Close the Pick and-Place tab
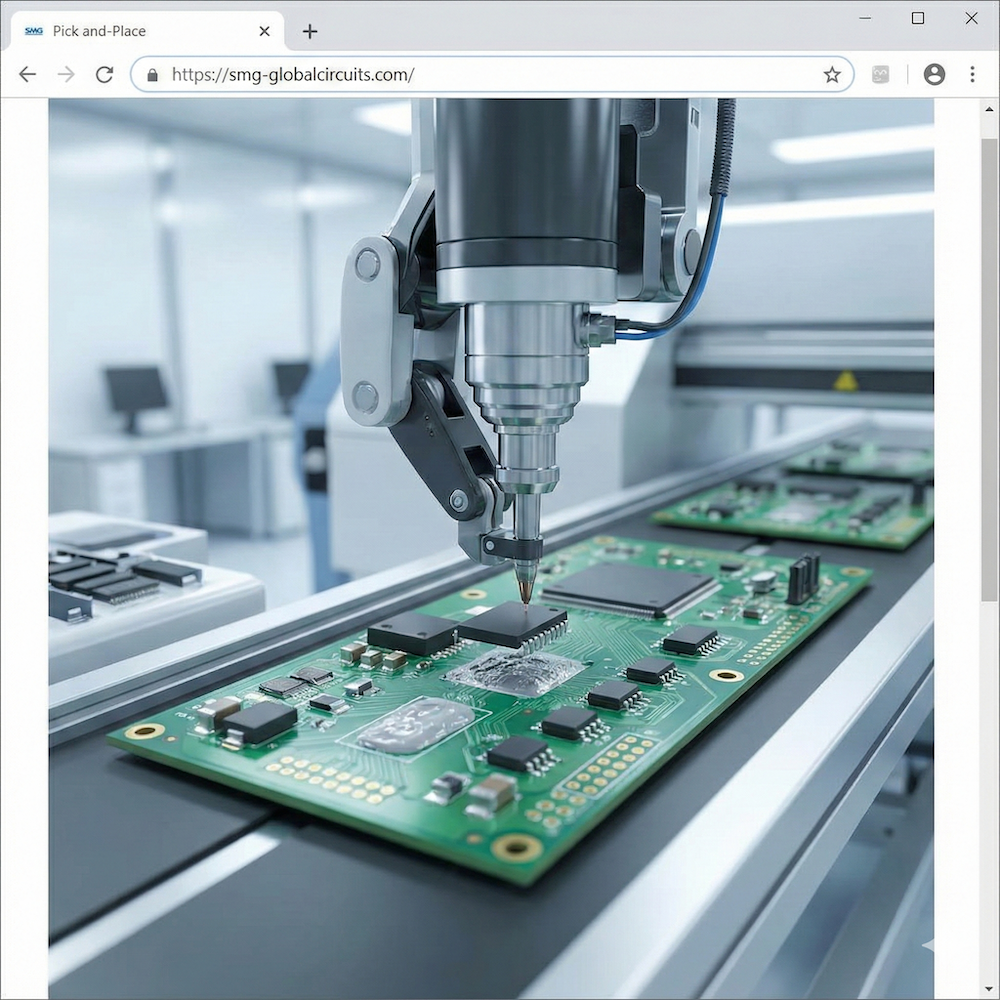Image resolution: width=1000 pixels, height=1000 pixels. [264, 31]
